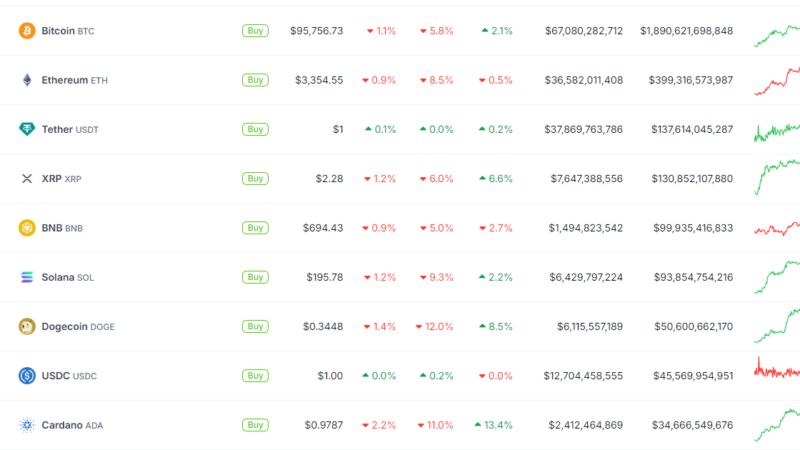Click the USDC row Buy button
The image size is (800, 450).
pos(255,376)
